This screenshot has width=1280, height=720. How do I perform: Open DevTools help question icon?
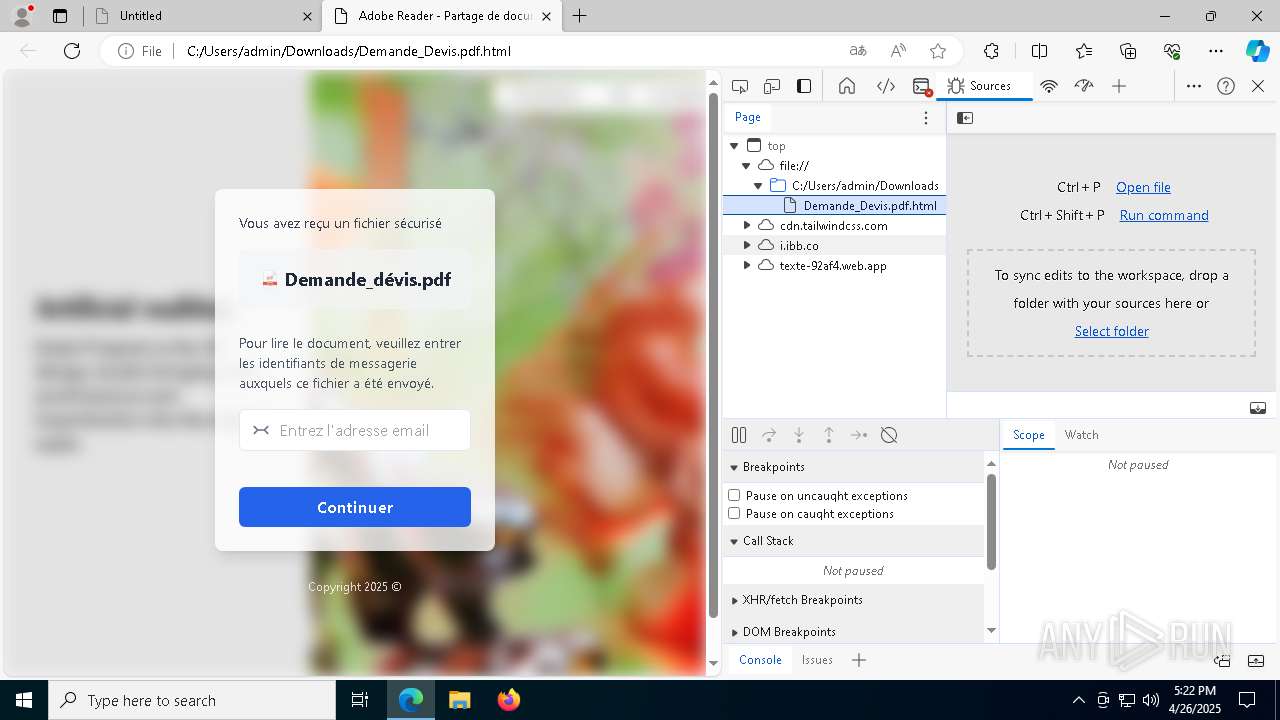tap(1226, 86)
